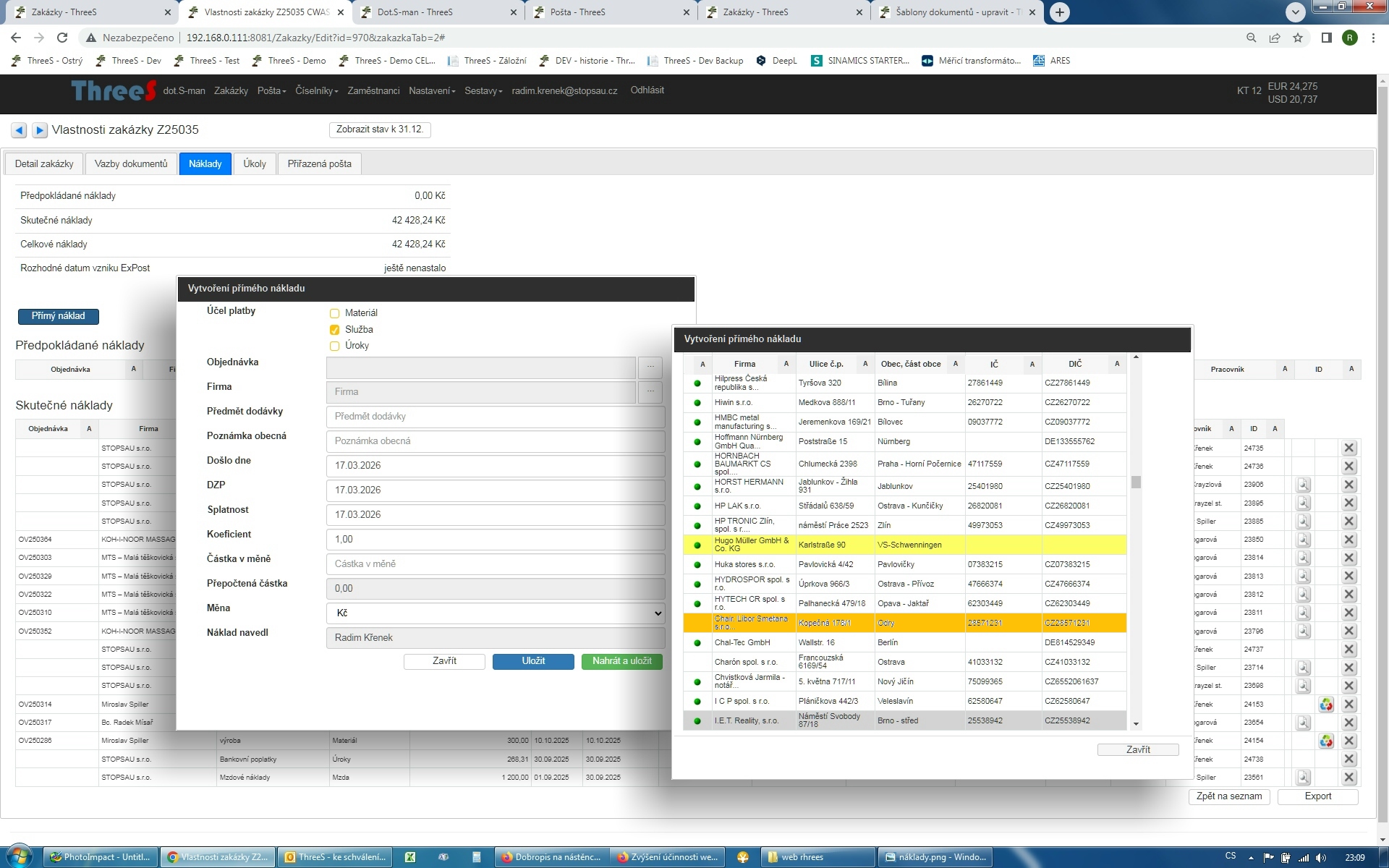Open the Měna currency dropdown

click(x=496, y=613)
